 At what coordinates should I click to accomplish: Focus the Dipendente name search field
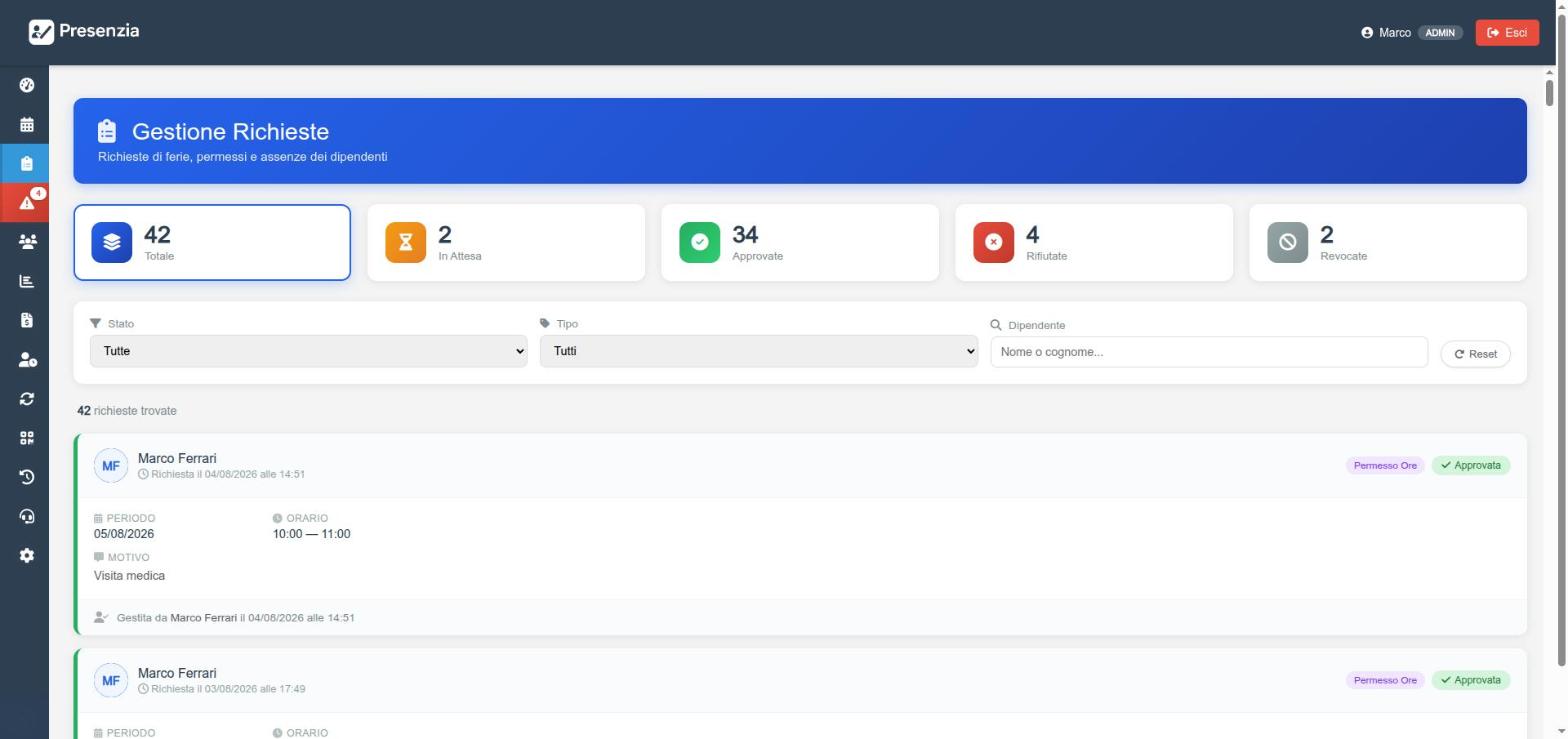pyautogui.click(x=1209, y=352)
